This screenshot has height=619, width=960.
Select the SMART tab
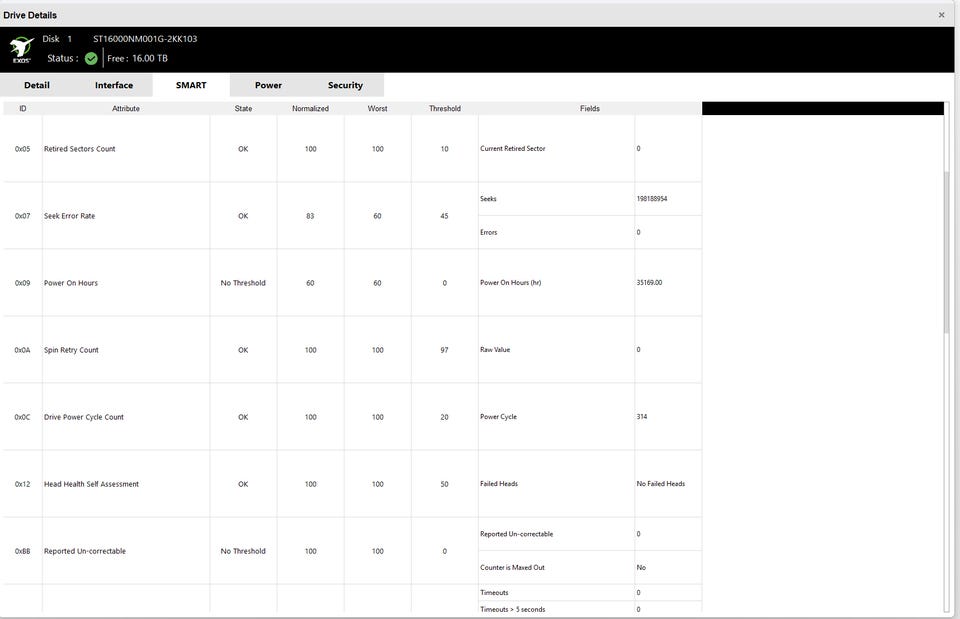(x=191, y=85)
